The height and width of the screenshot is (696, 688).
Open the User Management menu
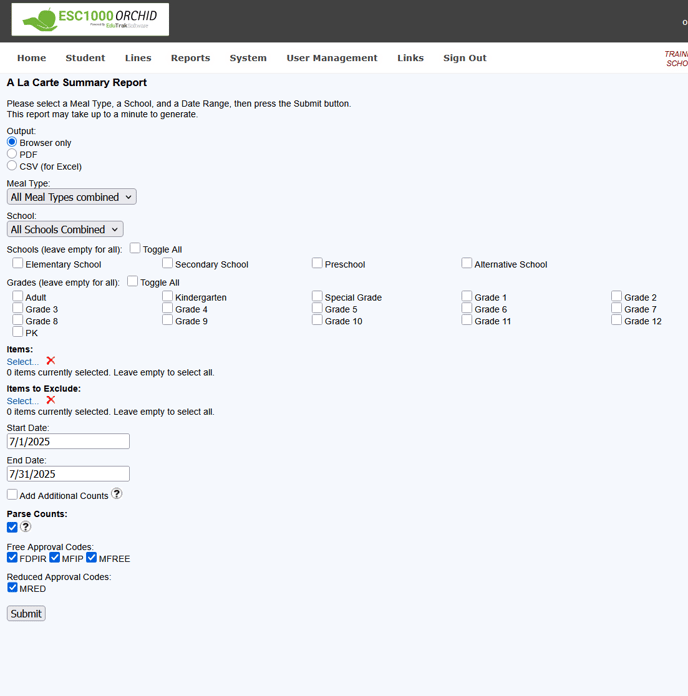(x=332, y=58)
